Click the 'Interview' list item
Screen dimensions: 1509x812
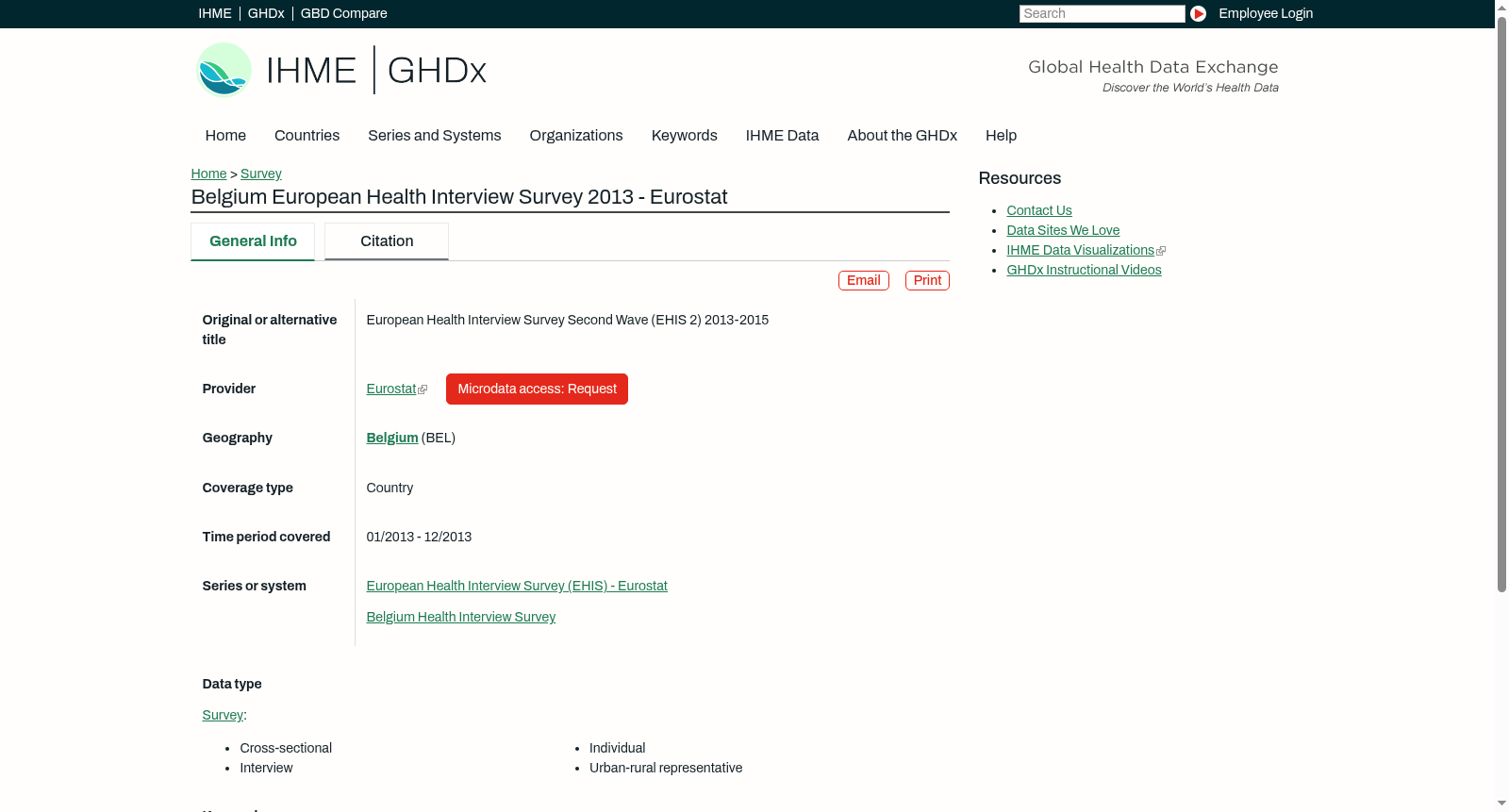click(266, 768)
